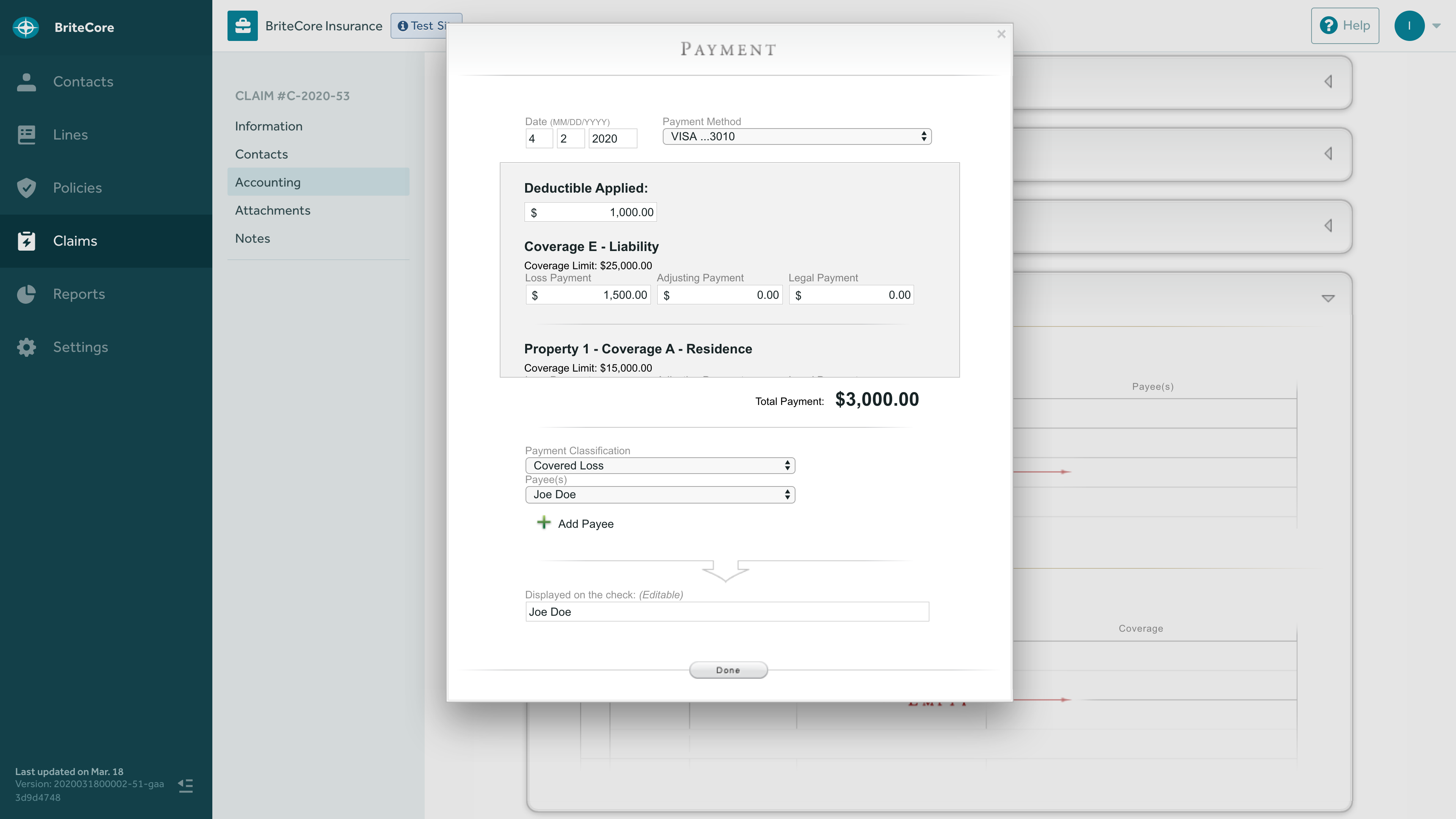Screen dimensions: 1456x819
Task: Click Coverage Limit: $15,000.00 text
Action: (588, 368)
